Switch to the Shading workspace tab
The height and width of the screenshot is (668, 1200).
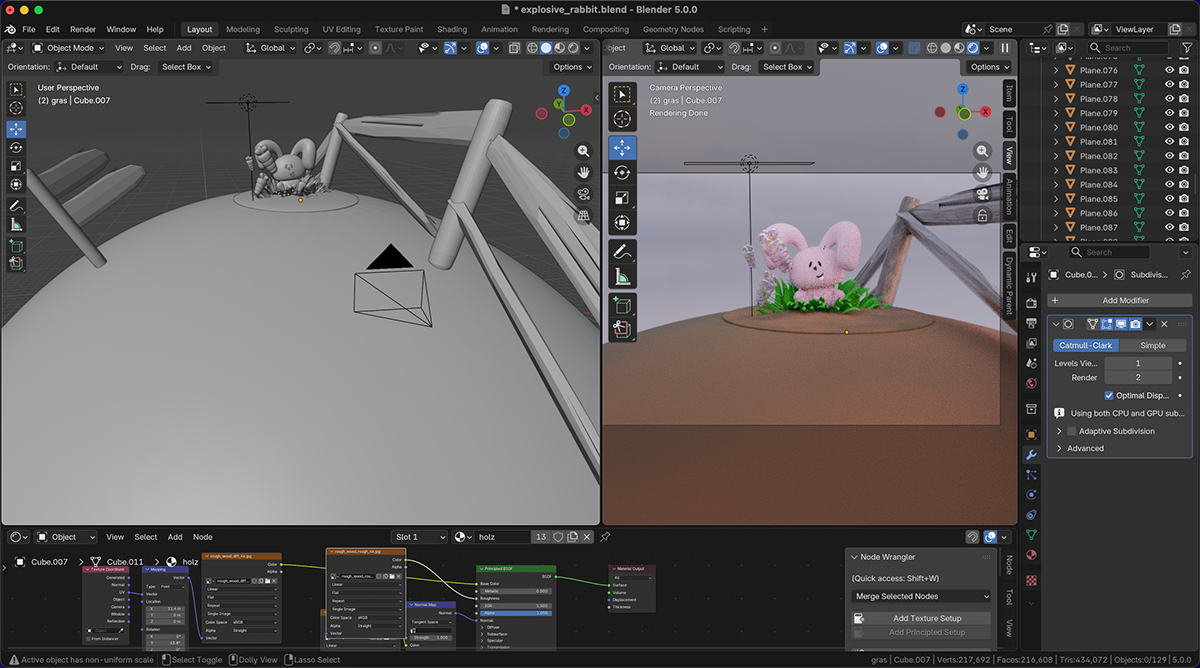pos(452,29)
